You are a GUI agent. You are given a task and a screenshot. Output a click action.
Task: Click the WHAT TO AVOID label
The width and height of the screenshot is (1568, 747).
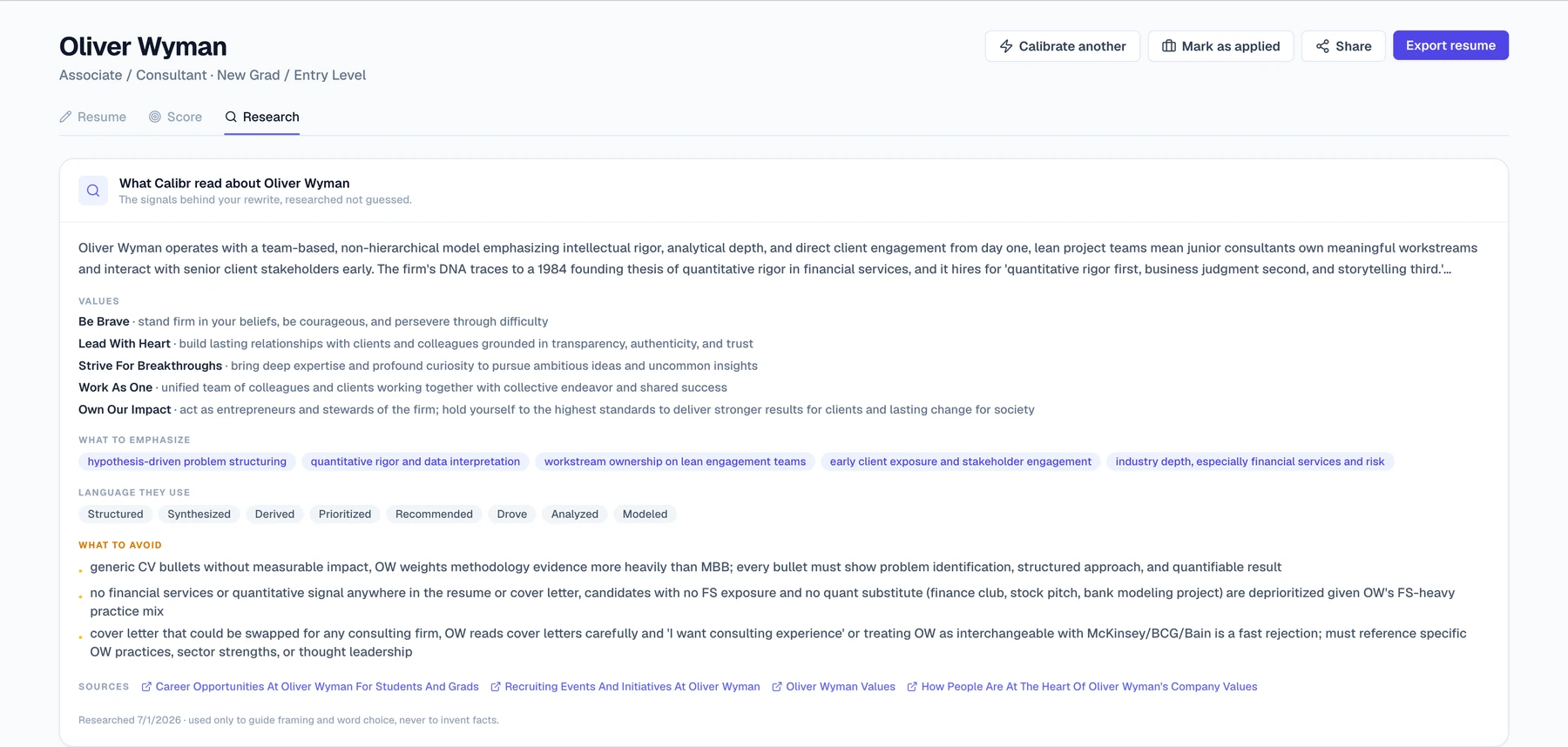120,545
